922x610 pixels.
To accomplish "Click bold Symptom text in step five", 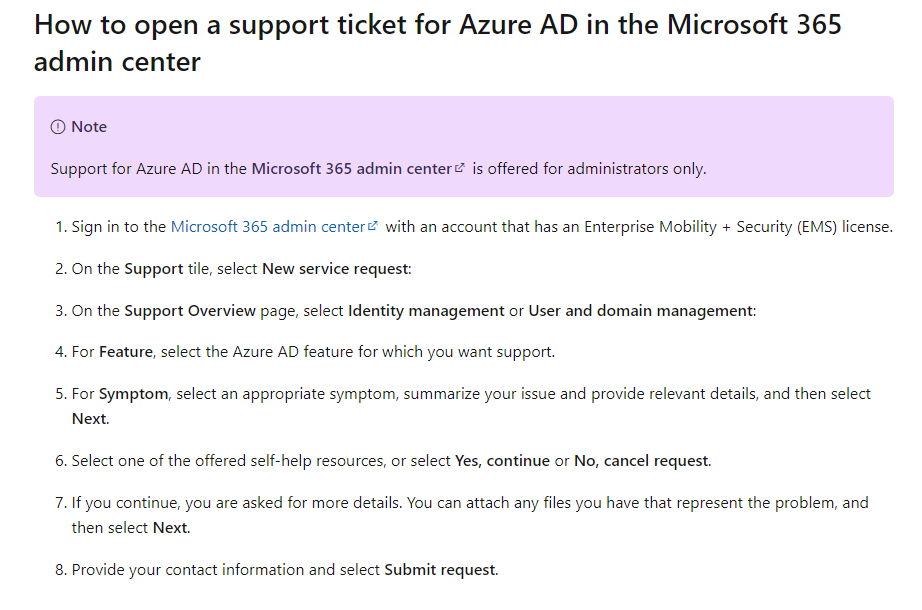I will click(133, 394).
